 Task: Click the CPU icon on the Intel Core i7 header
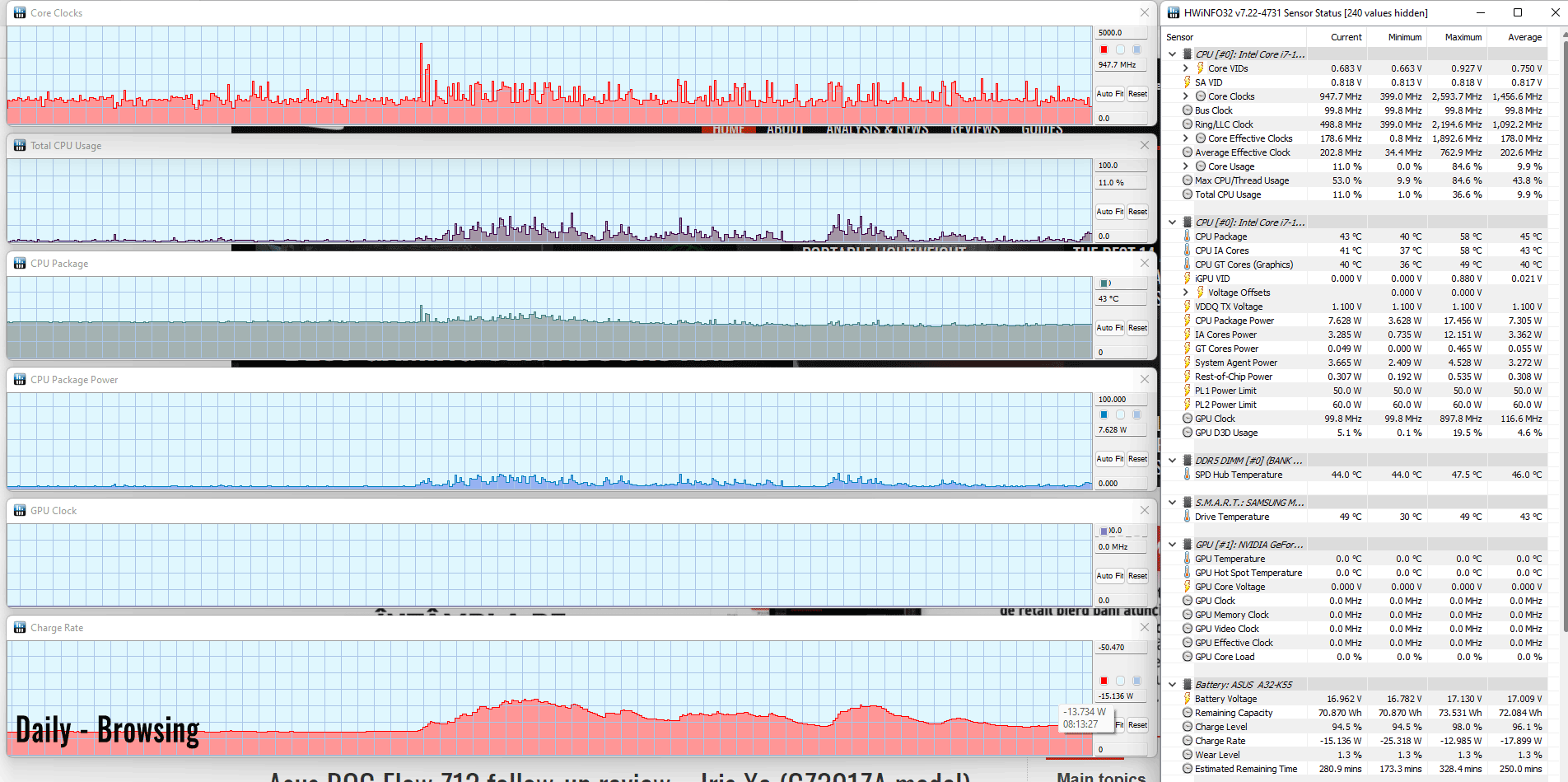[1187, 54]
